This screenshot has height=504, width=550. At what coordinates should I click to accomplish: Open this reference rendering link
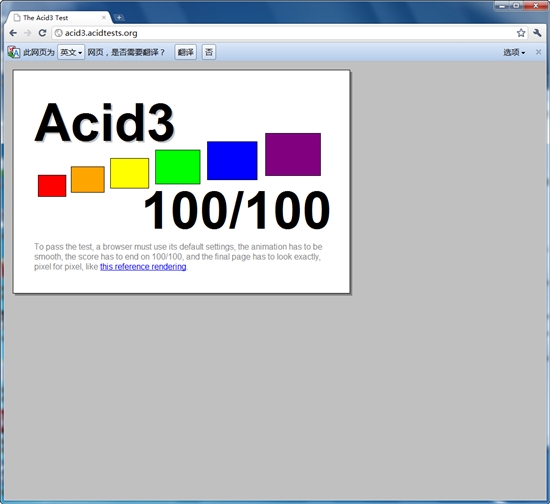pyautogui.click(x=143, y=267)
